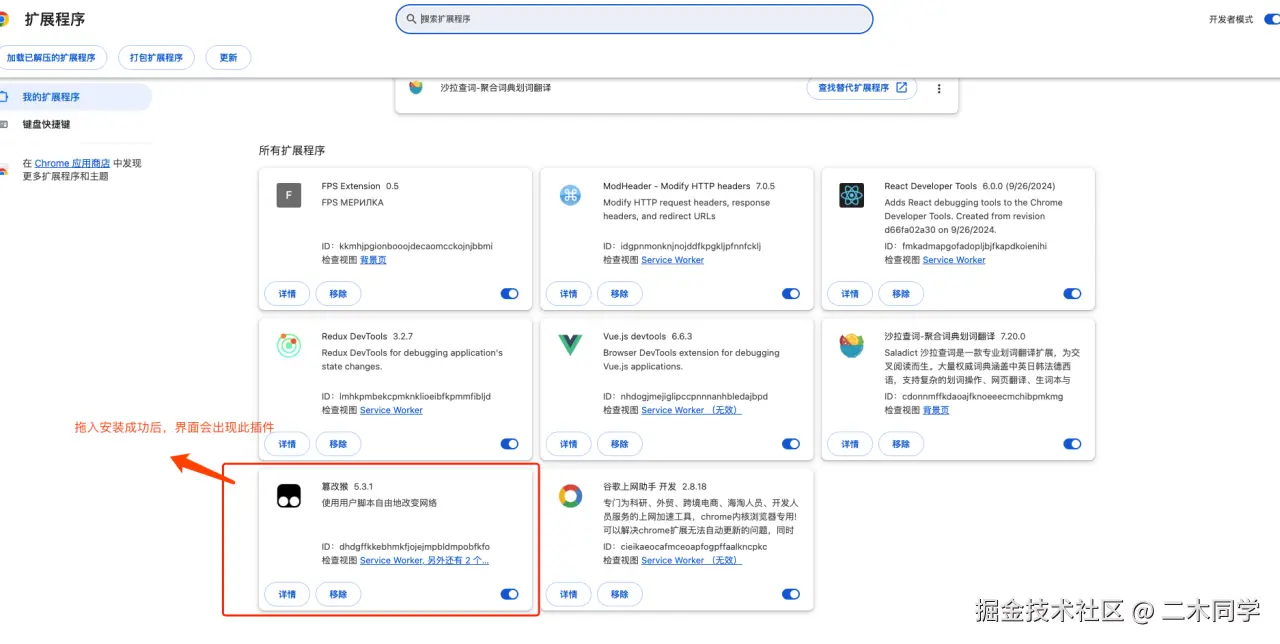Toggle 开发者模式 switch

(1272, 19)
